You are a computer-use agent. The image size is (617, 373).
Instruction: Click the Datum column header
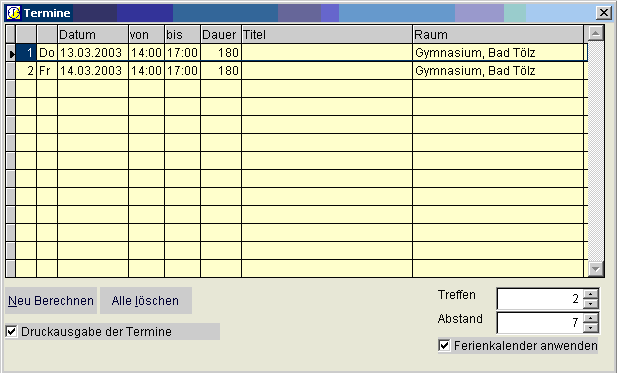pos(93,35)
